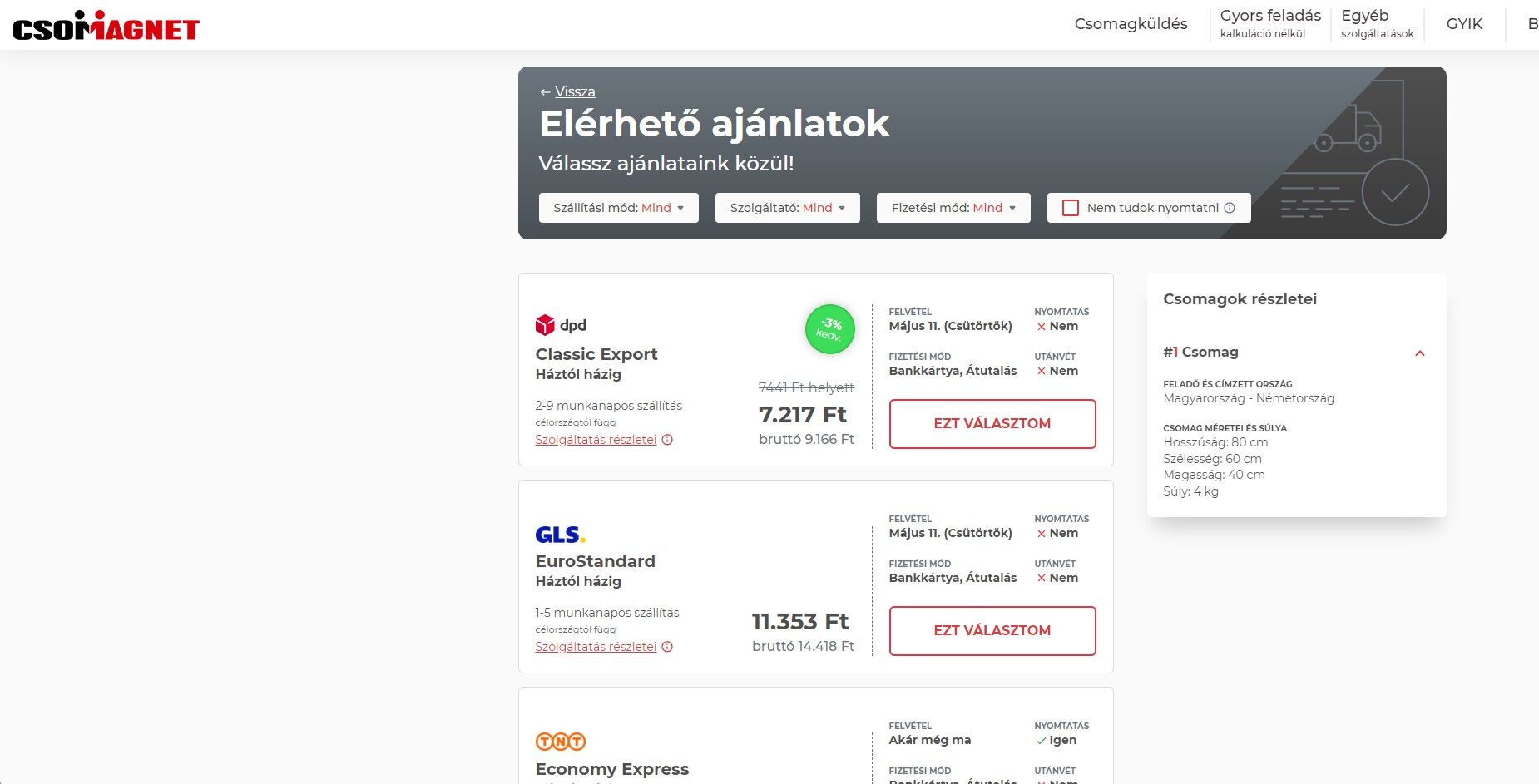This screenshot has width=1539, height=784.
Task: Click Hosszúság: 80 cm value
Action: click(x=1215, y=442)
